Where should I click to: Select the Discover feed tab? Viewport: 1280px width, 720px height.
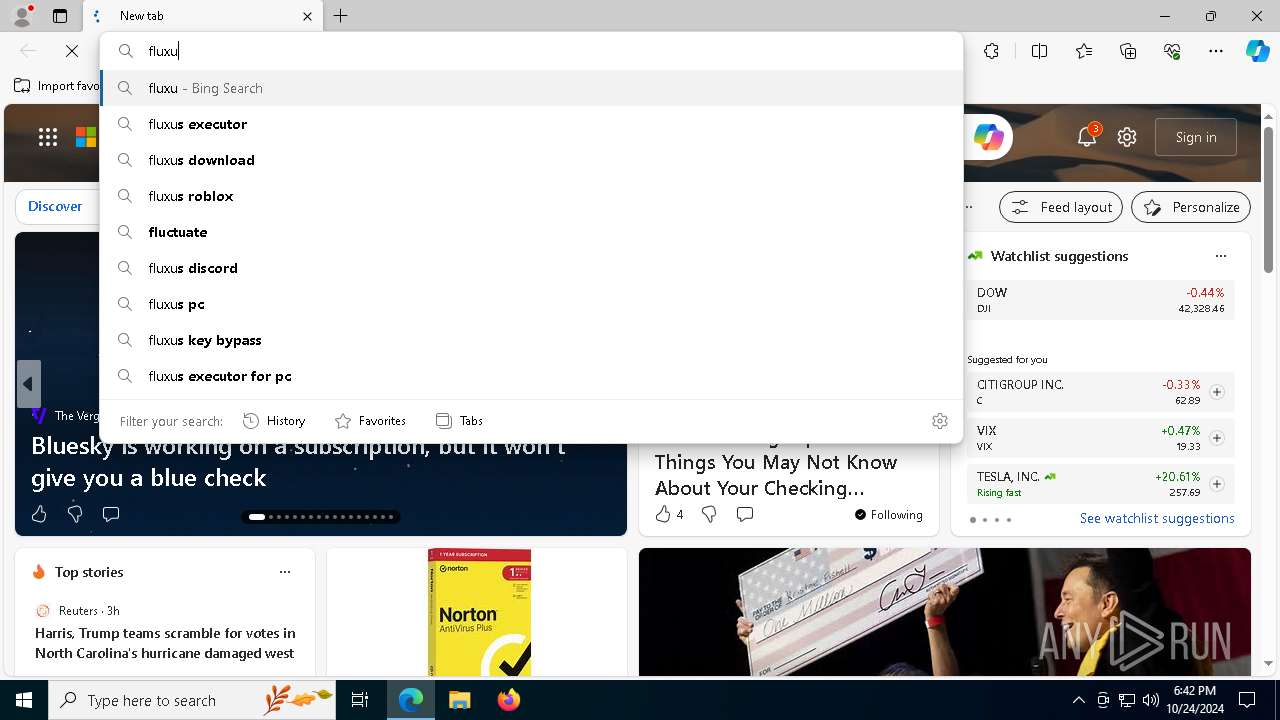point(55,206)
